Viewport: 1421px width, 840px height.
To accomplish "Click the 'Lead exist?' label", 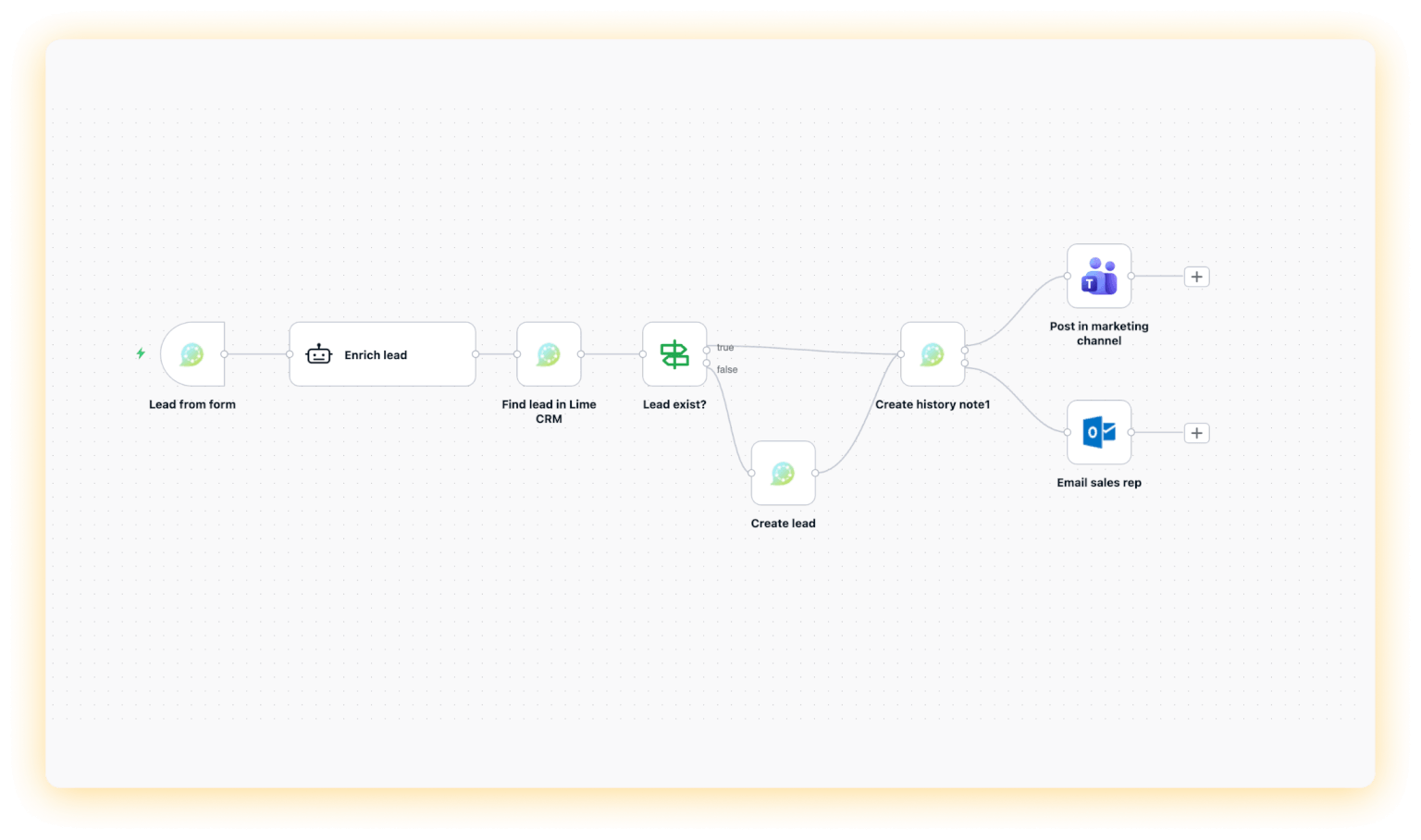I will point(674,404).
